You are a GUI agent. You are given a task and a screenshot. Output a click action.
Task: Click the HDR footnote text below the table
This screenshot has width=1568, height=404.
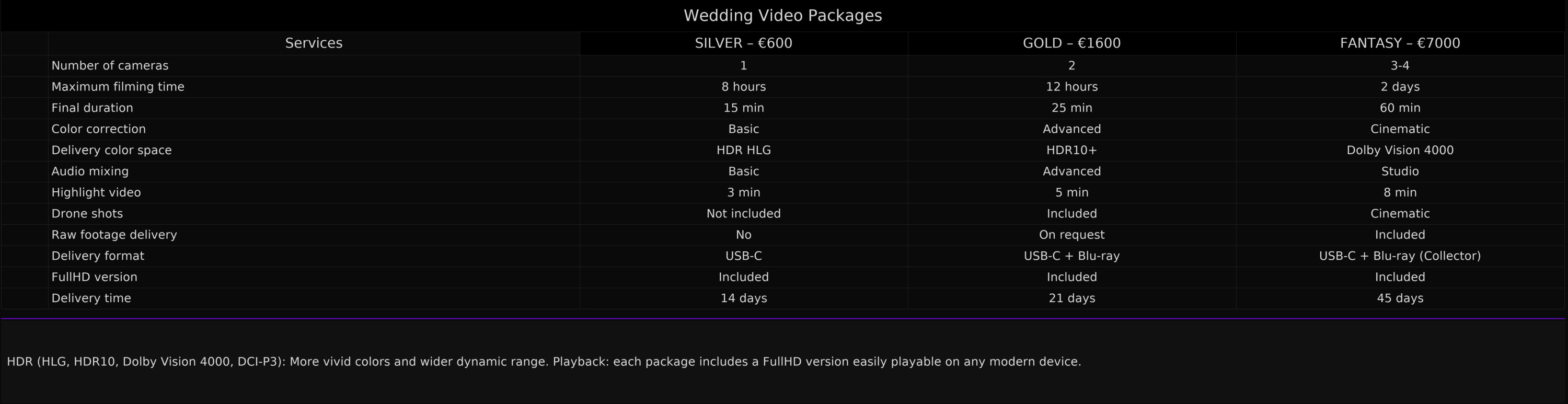pos(544,362)
